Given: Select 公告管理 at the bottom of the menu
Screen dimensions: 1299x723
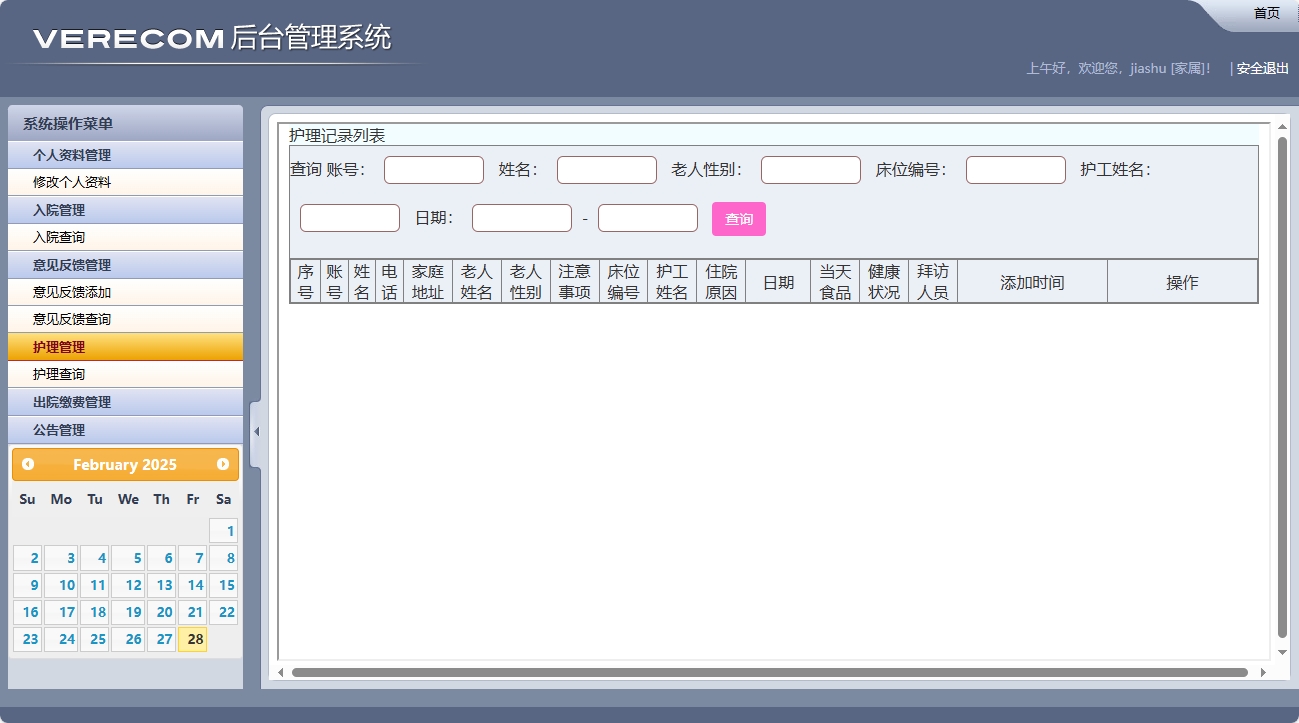Looking at the screenshot, I should click(x=125, y=429).
